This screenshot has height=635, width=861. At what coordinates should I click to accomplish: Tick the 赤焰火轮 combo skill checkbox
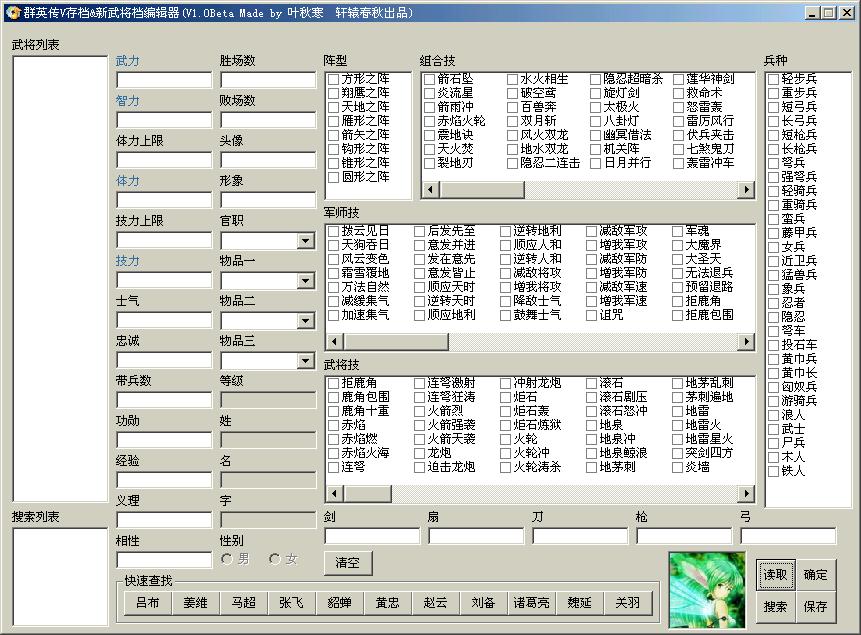click(429, 121)
